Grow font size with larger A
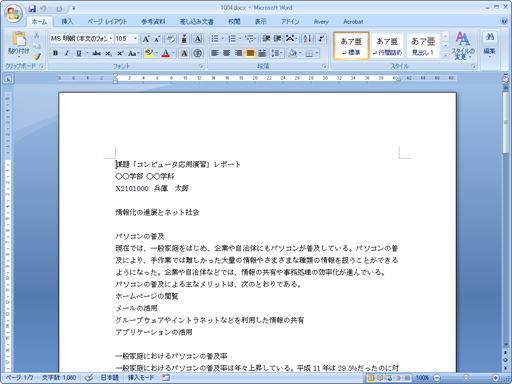This screenshot has width=512, height=384. [146, 39]
